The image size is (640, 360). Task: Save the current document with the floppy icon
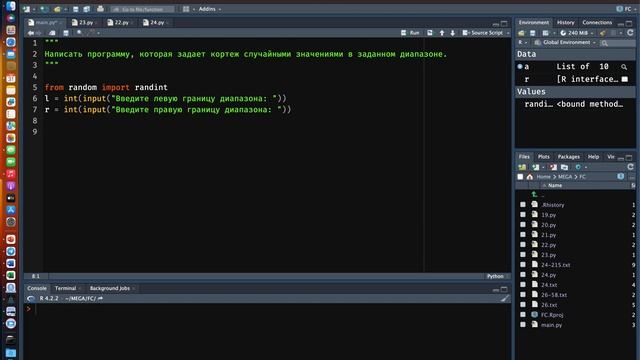pyautogui.click(x=76, y=9)
